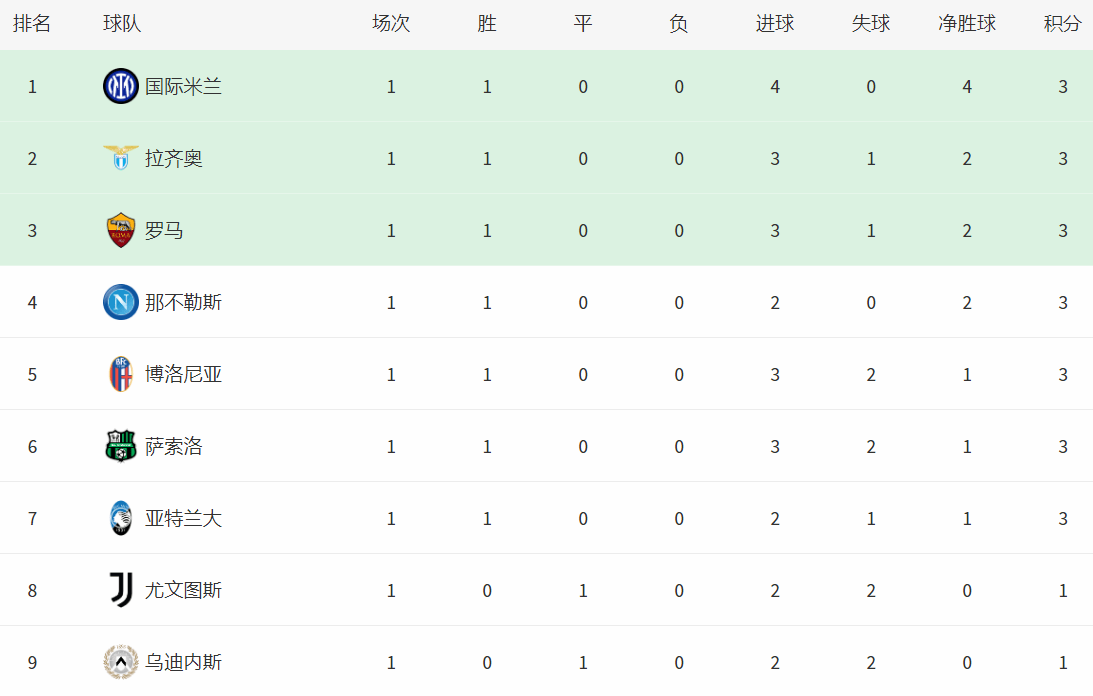
Task: Click the Inter Milan club crest
Action: [121, 86]
